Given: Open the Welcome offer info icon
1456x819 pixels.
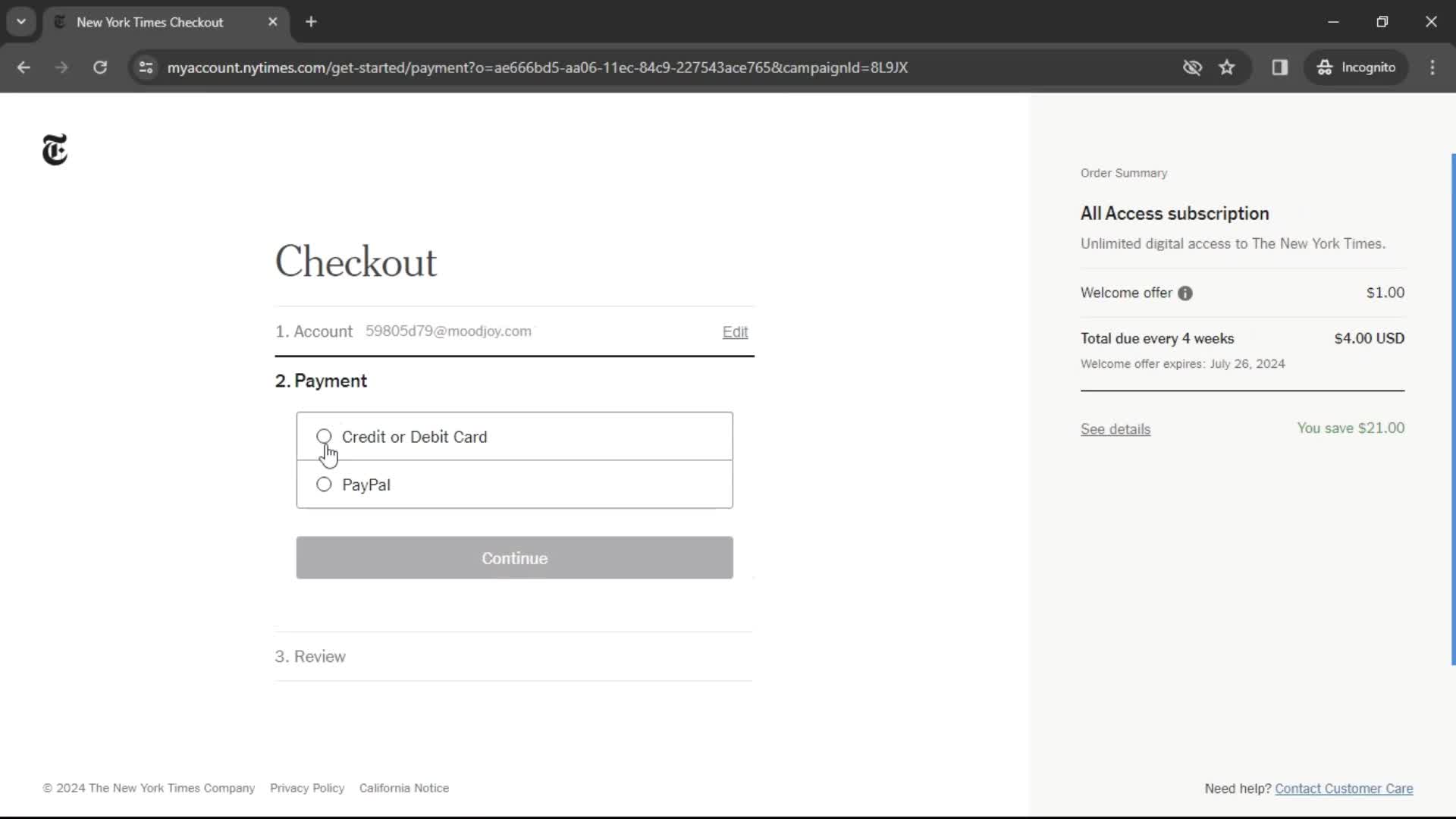Looking at the screenshot, I should click(1185, 293).
